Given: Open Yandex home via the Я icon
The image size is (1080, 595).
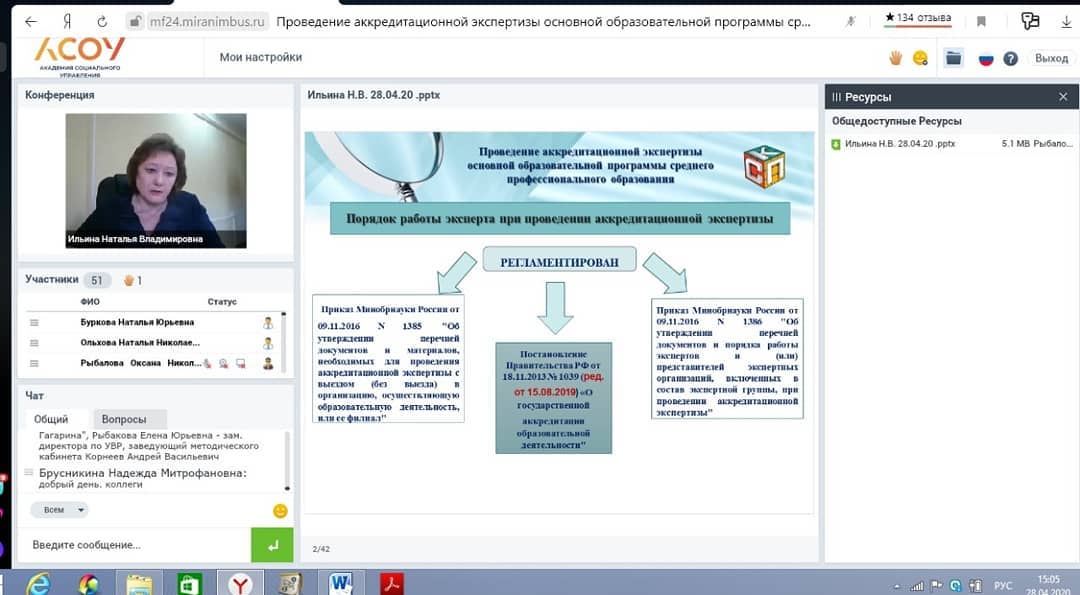Looking at the screenshot, I should pyautogui.click(x=67, y=21).
